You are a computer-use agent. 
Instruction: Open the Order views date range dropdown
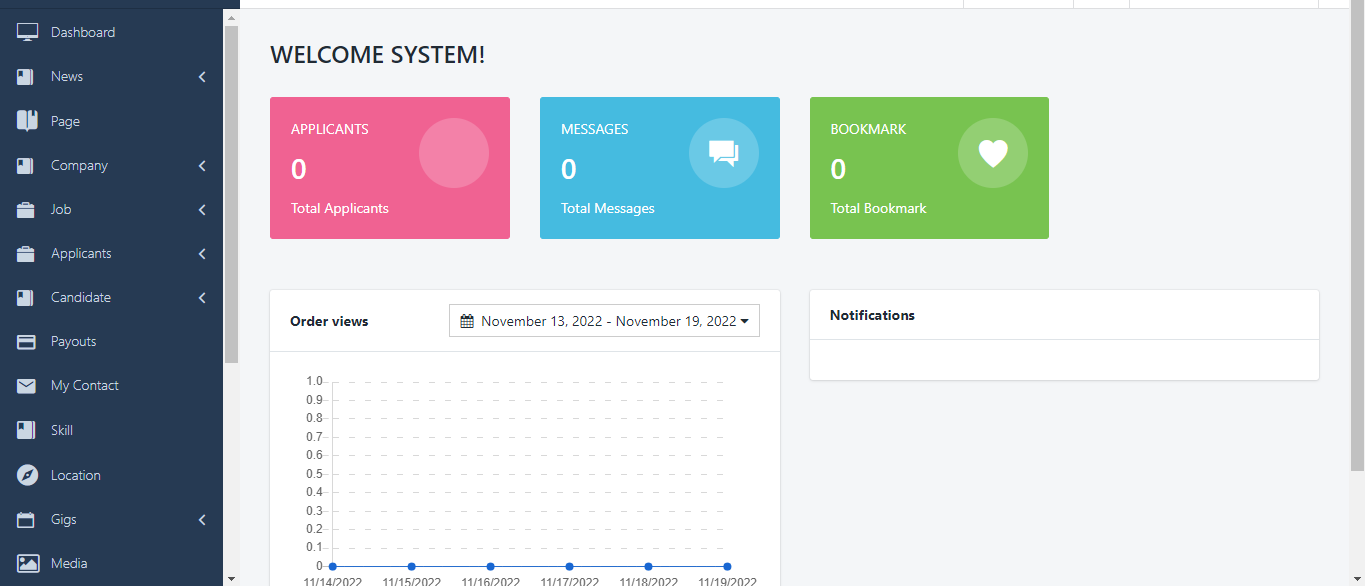pos(604,321)
